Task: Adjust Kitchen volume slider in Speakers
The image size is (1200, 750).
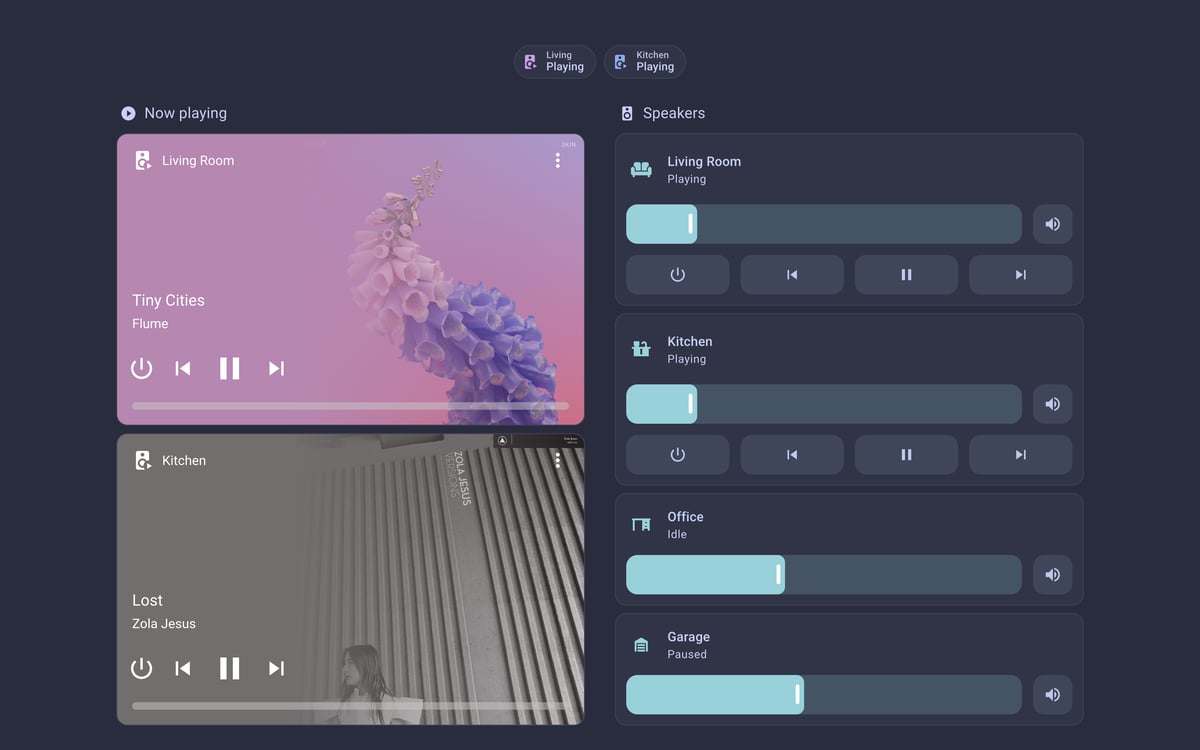Action: [x=824, y=404]
